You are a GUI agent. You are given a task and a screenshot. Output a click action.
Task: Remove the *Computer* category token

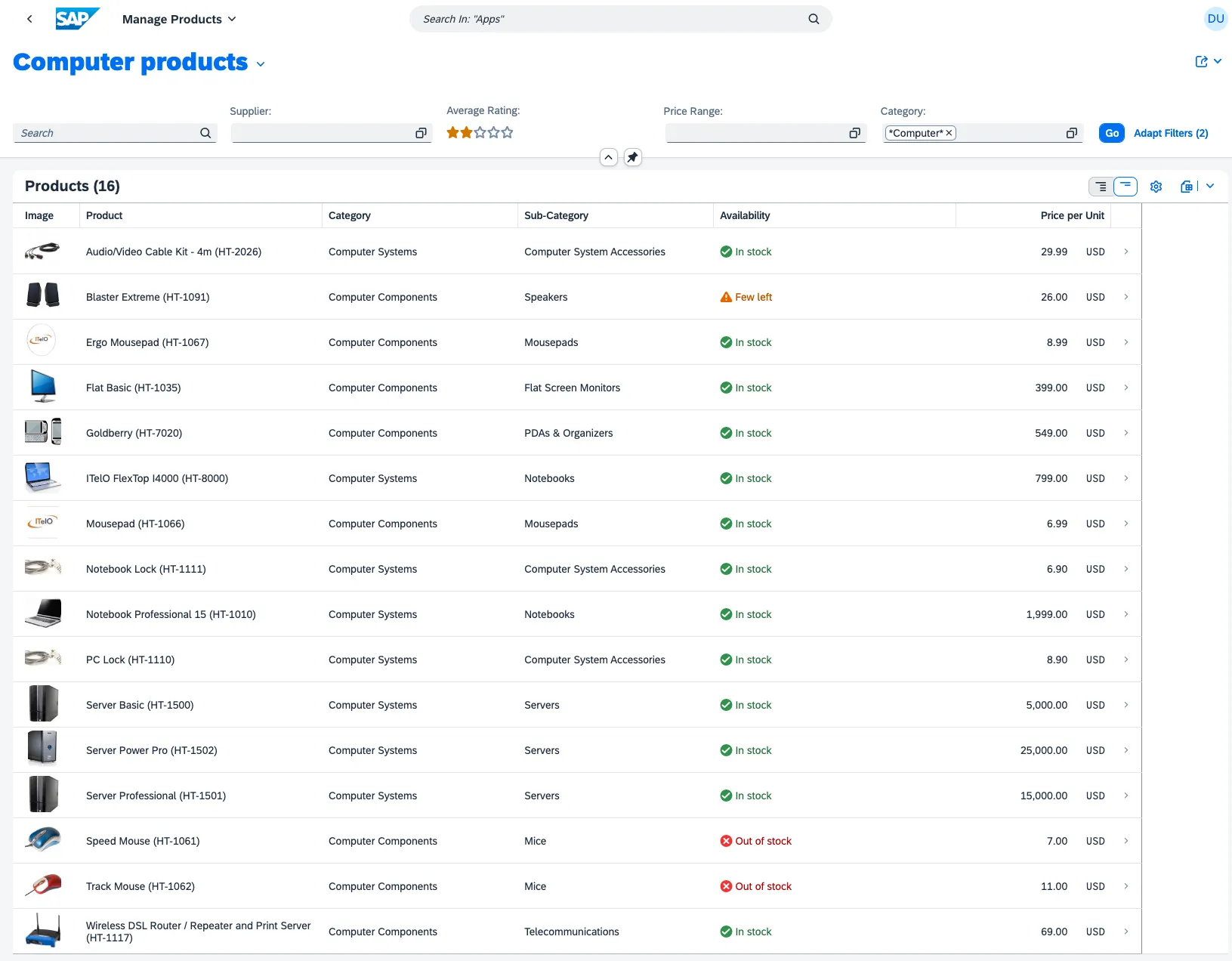click(x=949, y=133)
